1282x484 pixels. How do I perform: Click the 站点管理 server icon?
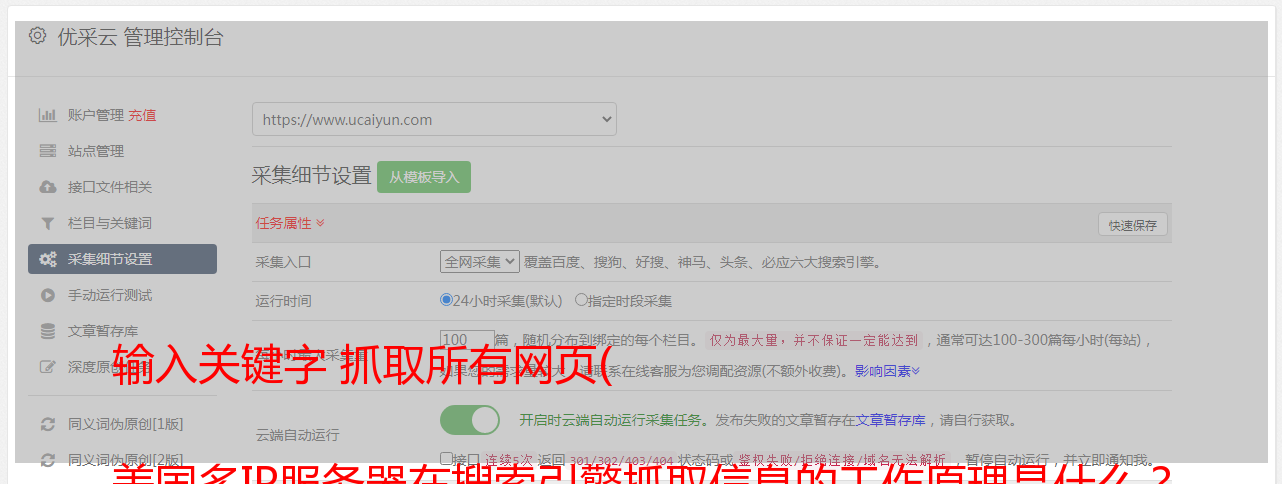pos(47,151)
